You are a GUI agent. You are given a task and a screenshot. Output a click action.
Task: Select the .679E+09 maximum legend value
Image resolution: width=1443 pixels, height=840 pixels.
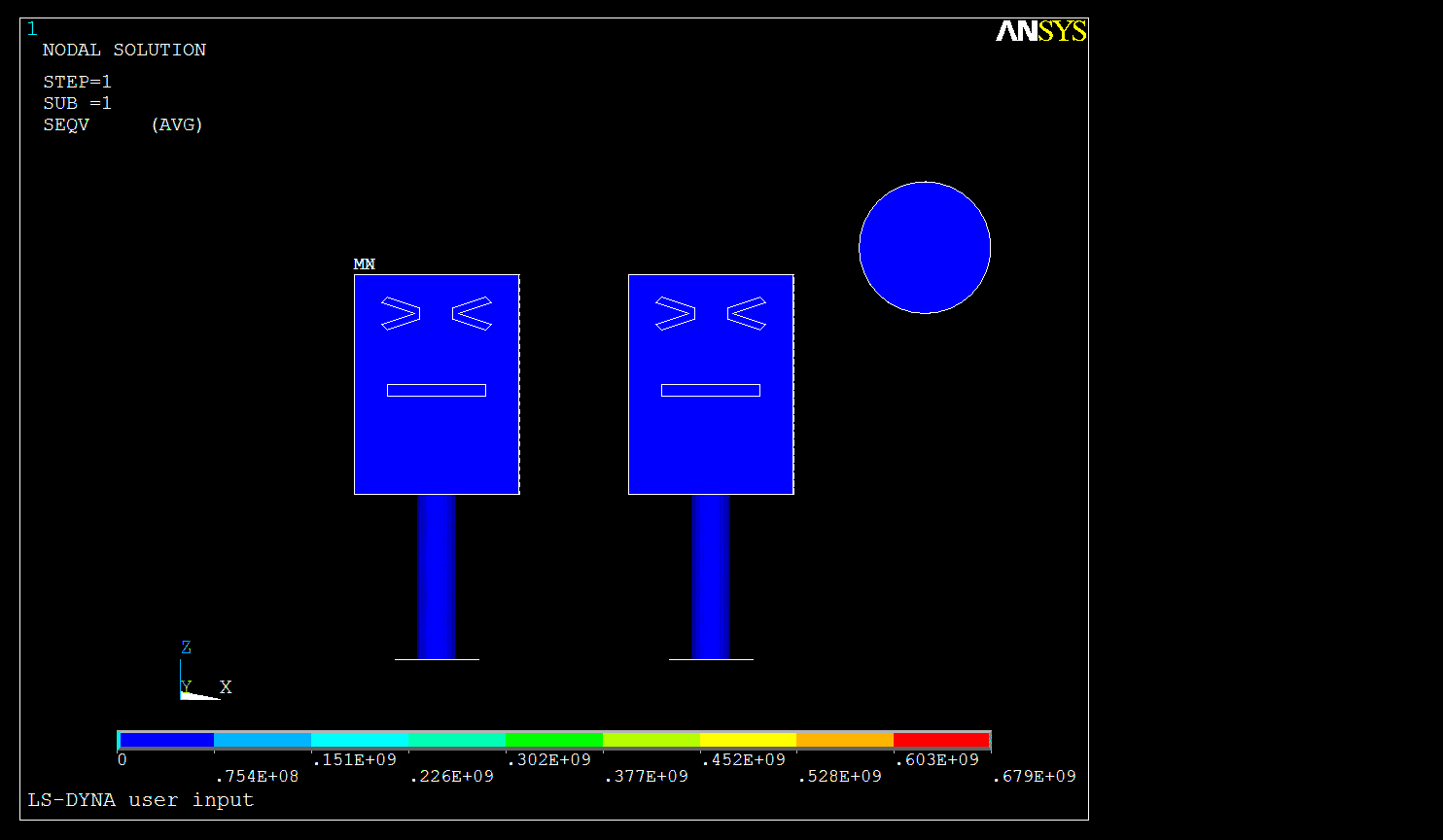(x=1034, y=776)
